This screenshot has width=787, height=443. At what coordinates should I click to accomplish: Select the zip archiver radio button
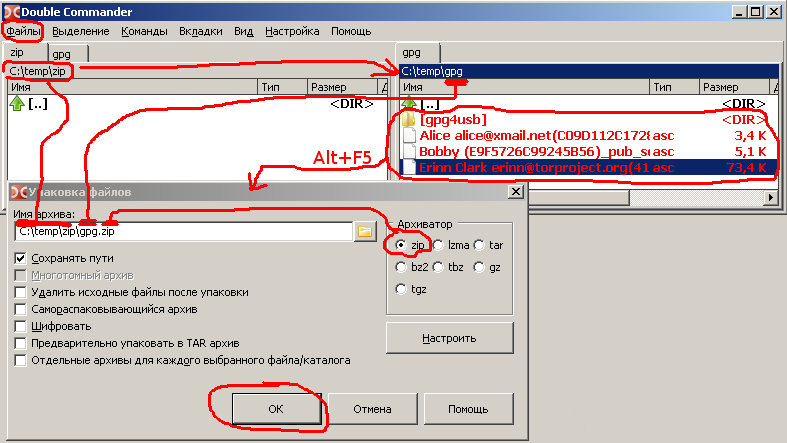click(x=402, y=245)
